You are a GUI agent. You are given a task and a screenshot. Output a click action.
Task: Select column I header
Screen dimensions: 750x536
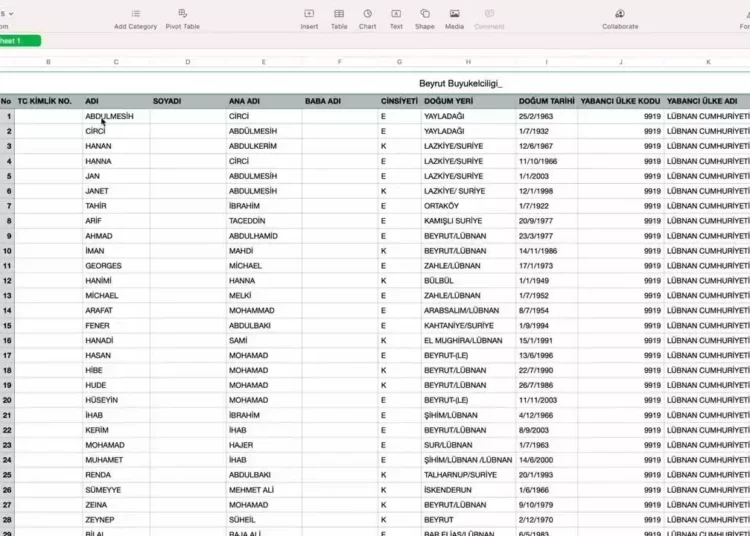point(546,62)
